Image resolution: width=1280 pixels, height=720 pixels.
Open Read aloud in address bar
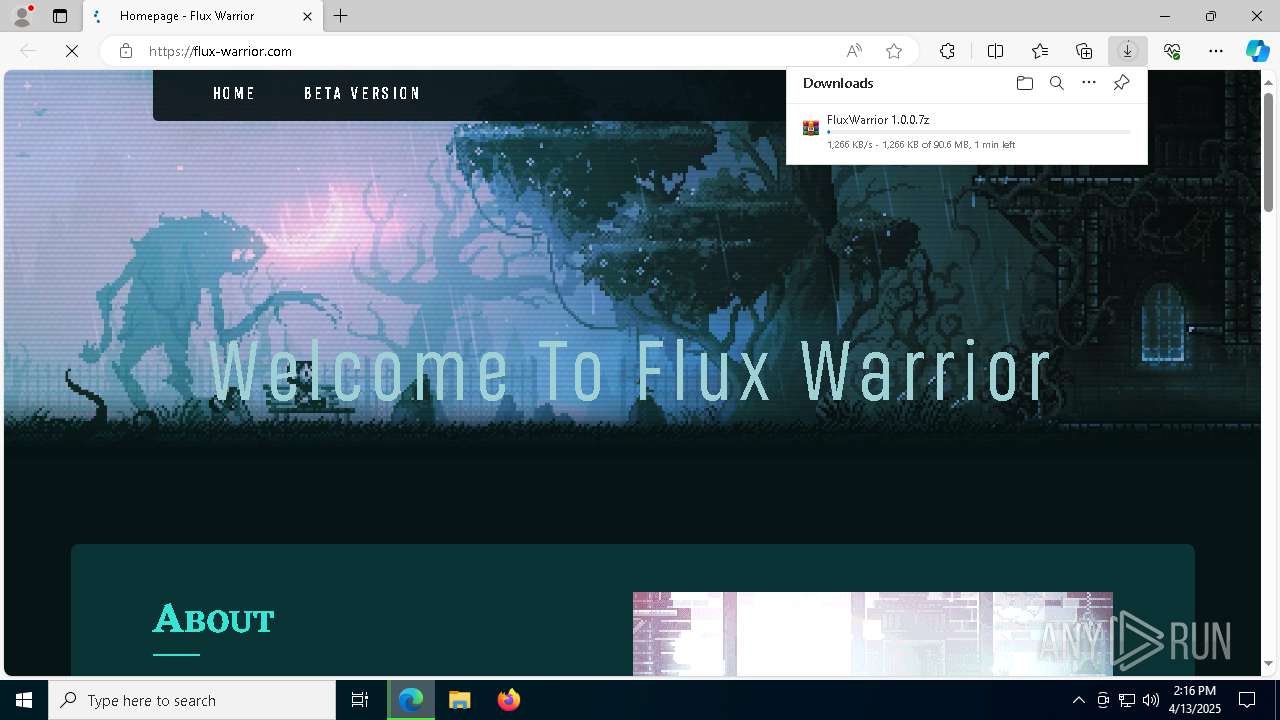[x=854, y=51]
